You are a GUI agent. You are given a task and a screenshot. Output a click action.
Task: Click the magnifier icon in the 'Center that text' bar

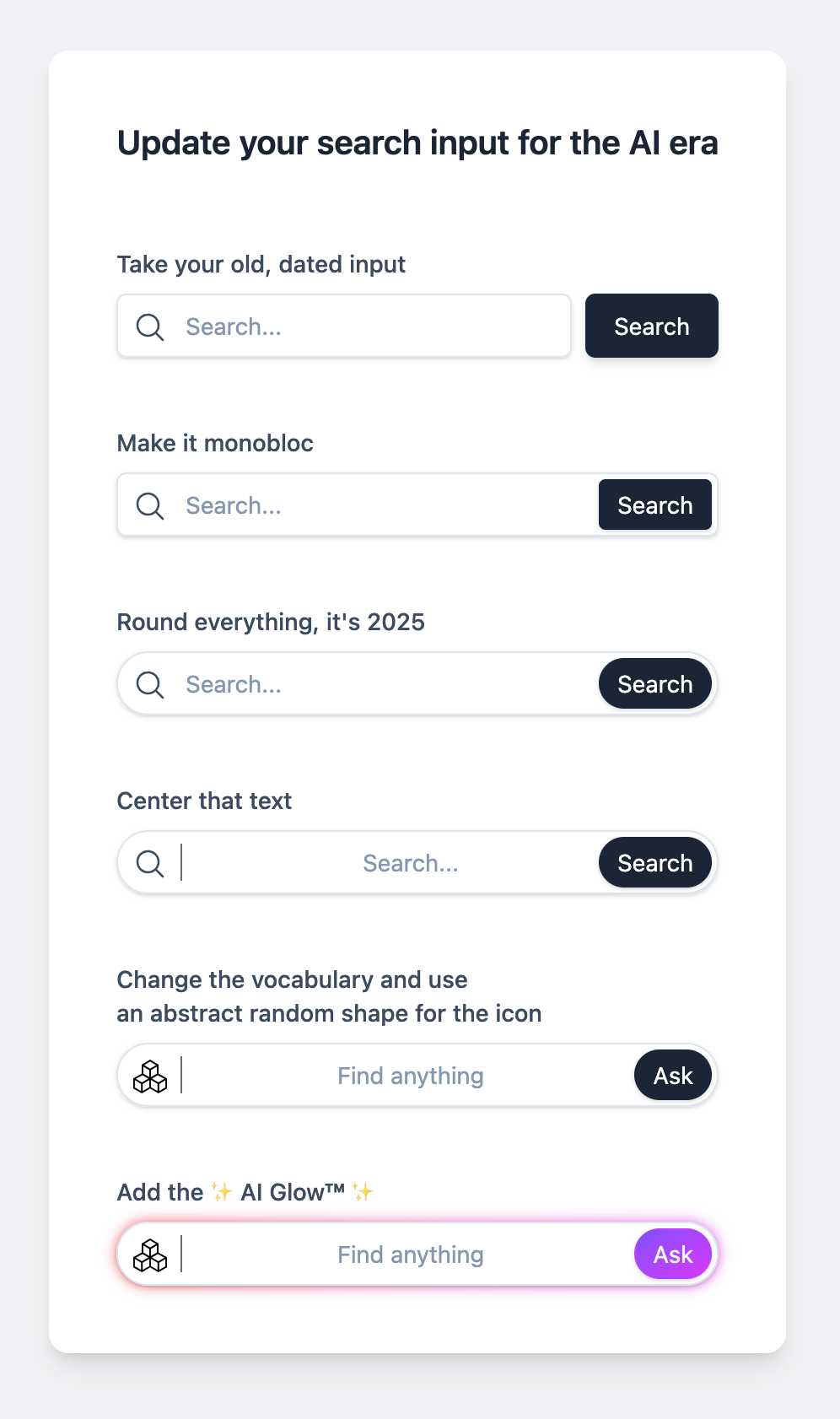coord(150,863)
